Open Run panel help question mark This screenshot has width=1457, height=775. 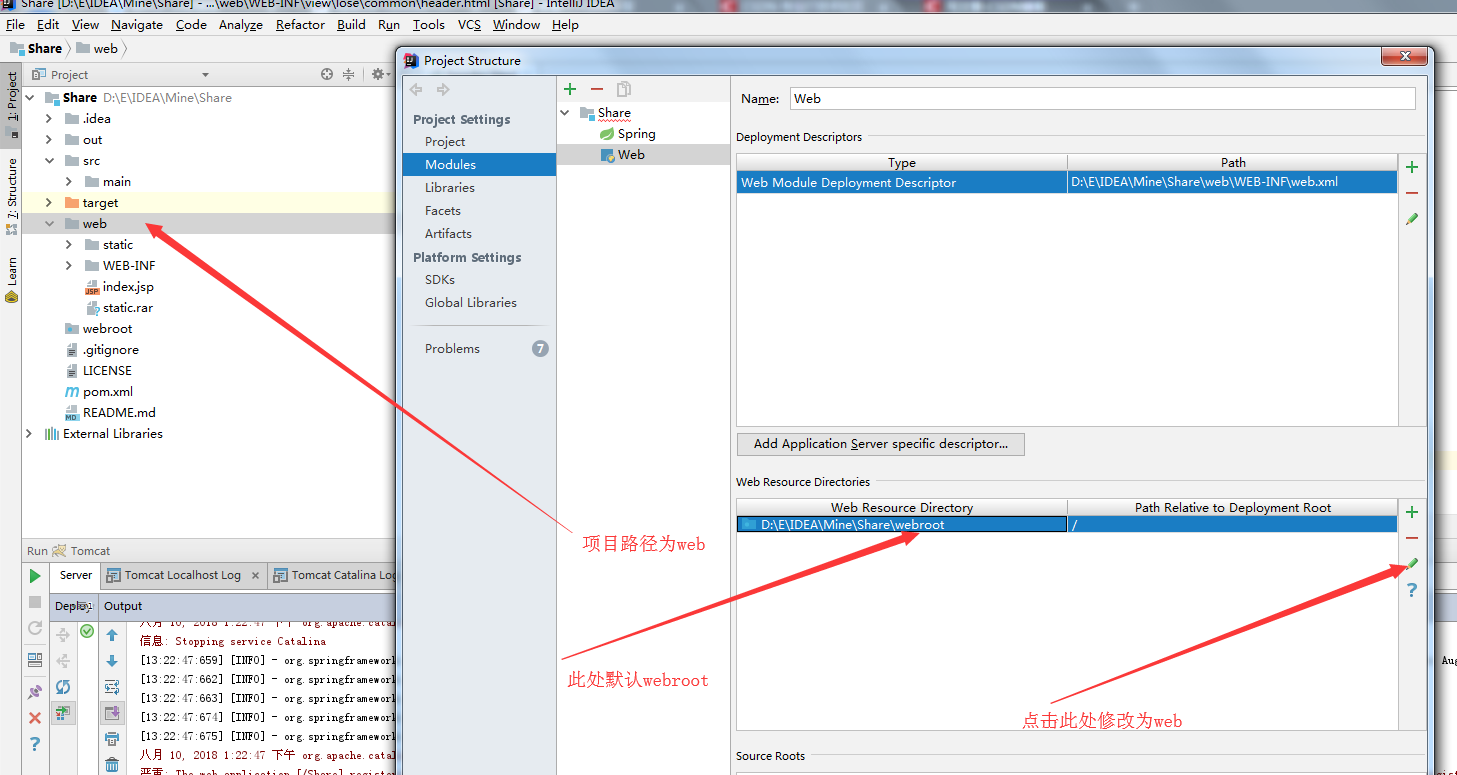click(35, 744)
